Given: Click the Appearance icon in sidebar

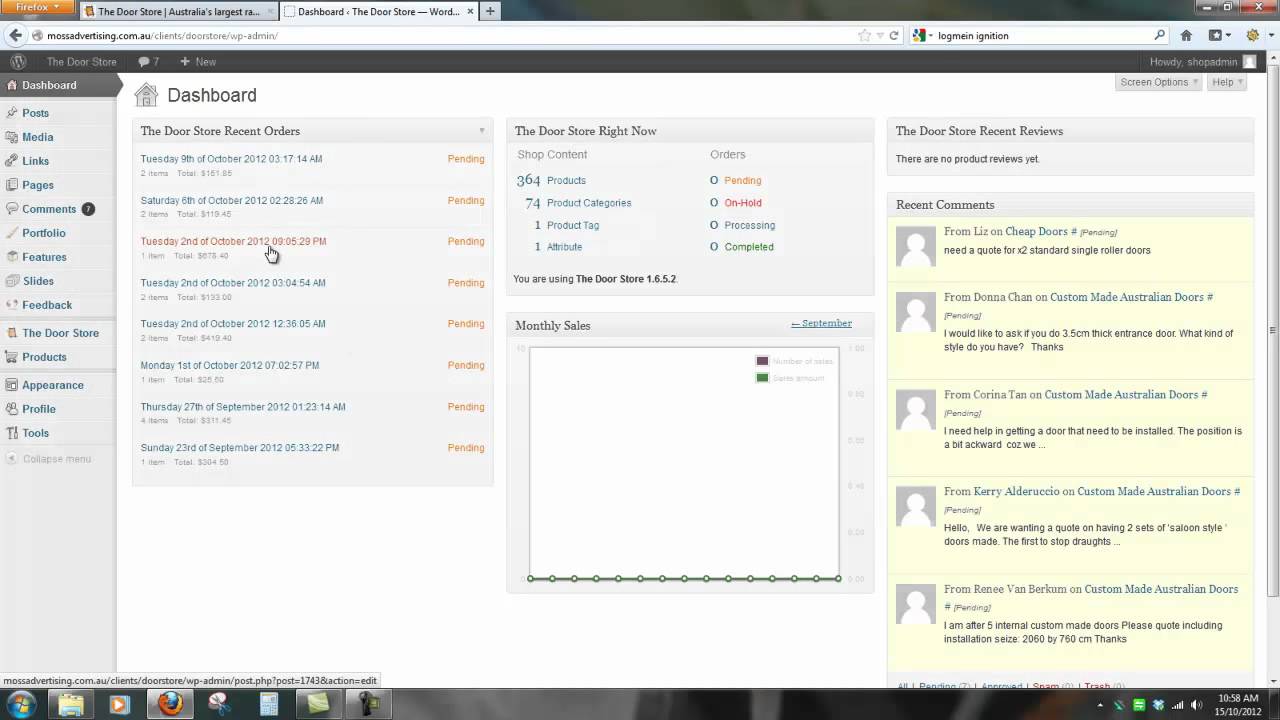Looking at the screenshot, I should (11, 385).
